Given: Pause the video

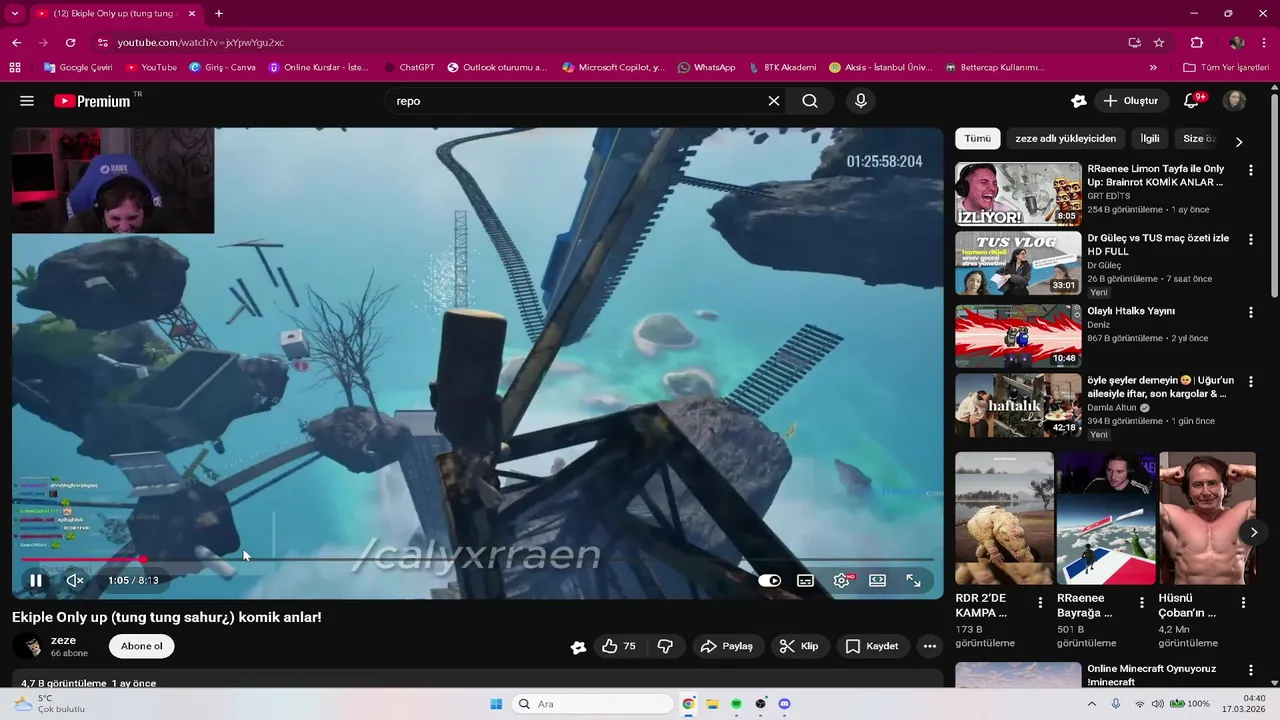Looking at the screenshot, I should click(x=36, y=580).
